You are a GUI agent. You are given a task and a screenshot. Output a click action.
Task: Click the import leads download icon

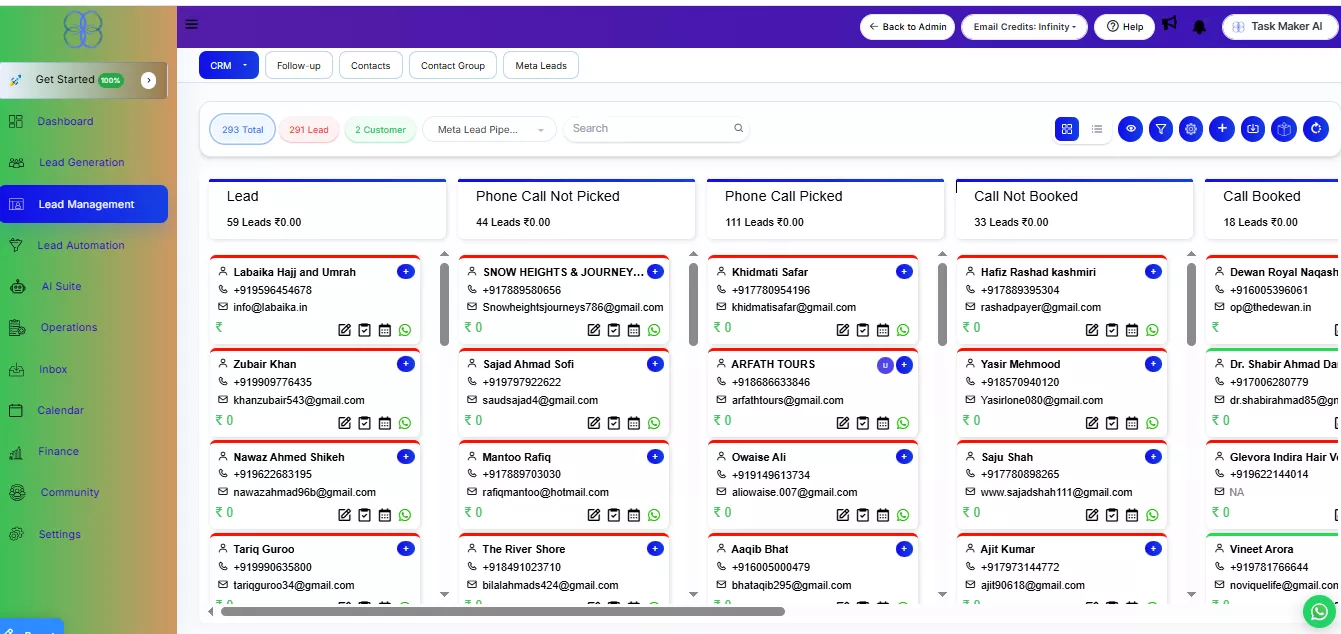point(1252,128)
